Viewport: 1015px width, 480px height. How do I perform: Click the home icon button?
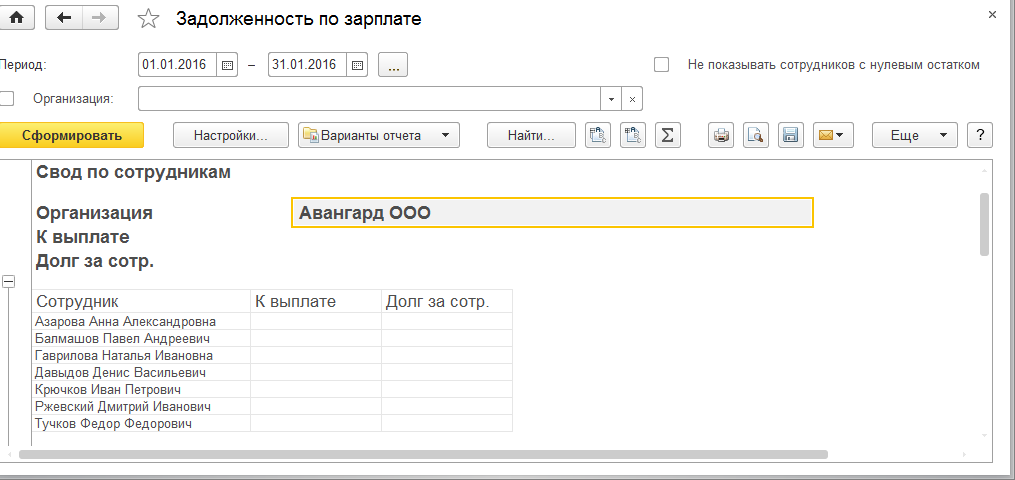pos(19,17)
